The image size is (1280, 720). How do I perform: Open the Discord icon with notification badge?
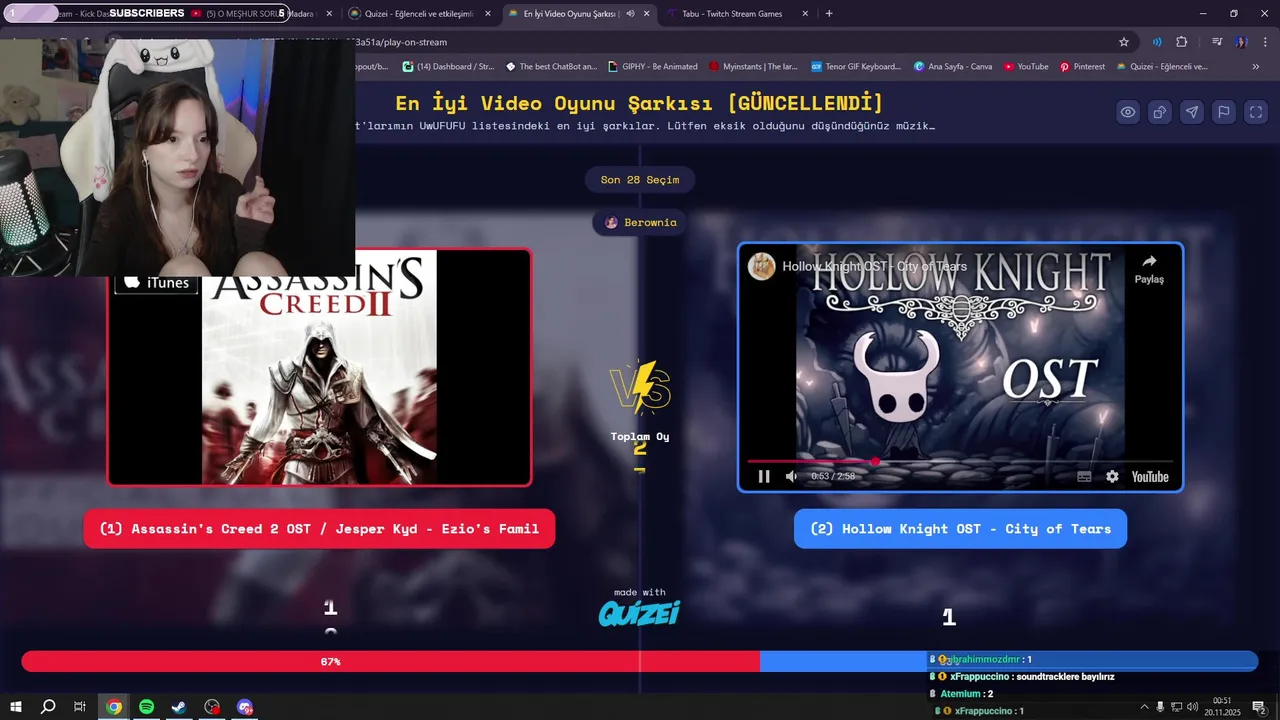245,707
